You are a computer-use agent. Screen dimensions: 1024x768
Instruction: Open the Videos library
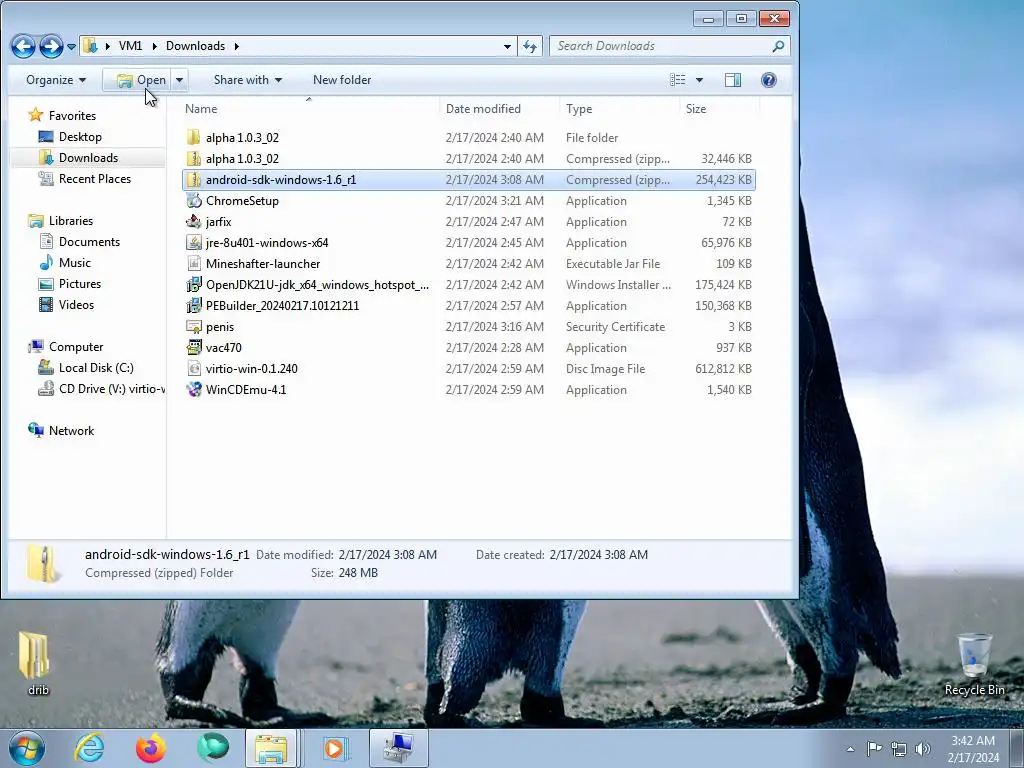pos(76,304)
